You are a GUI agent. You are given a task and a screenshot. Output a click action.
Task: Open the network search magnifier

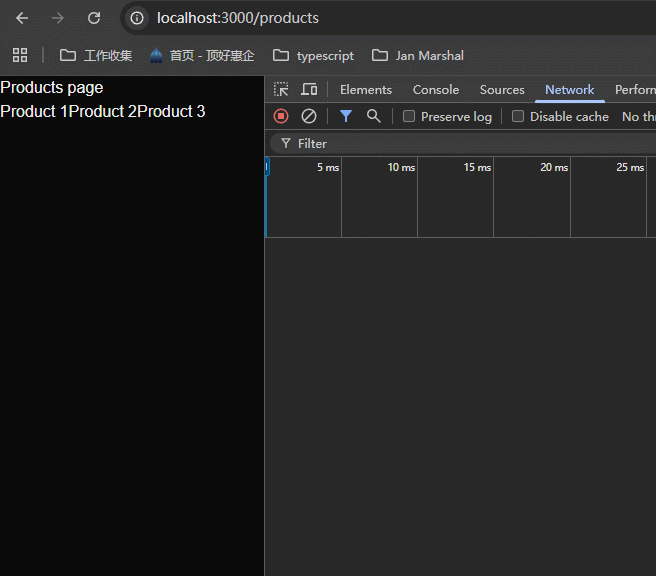pos(374,116)
